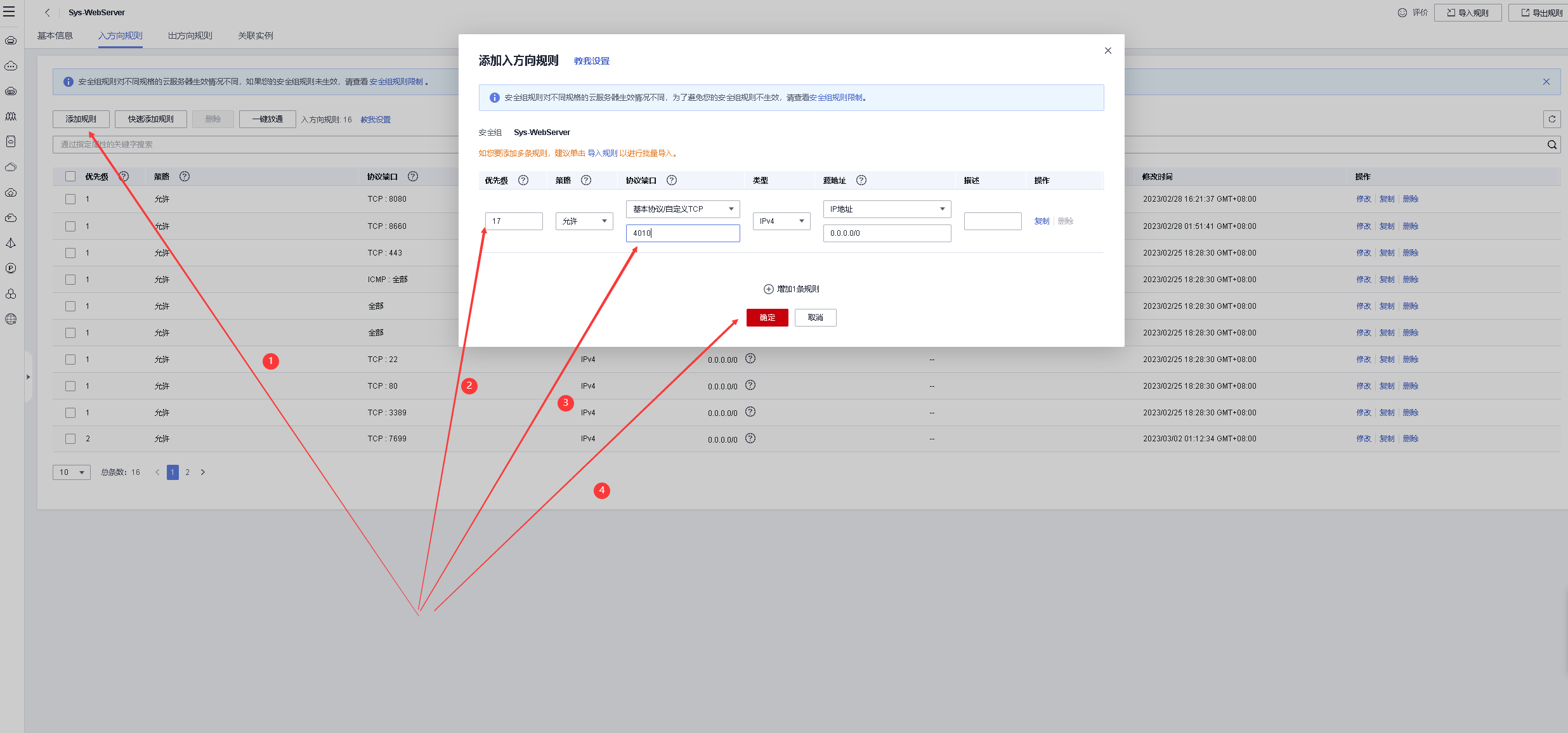1568x733 pixels.
Task: Click the 教我设置 link in the dialog title
Action: click(591, 61)
